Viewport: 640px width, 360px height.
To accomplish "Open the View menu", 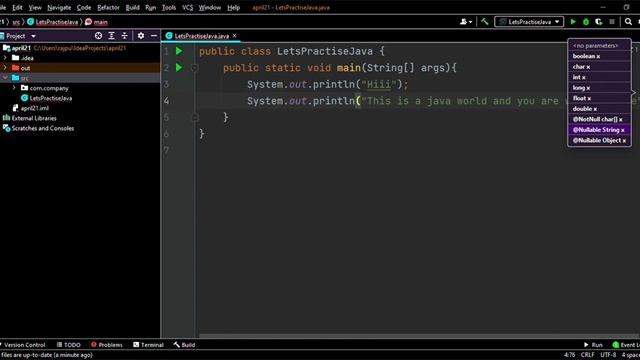I will coord(35,7).
